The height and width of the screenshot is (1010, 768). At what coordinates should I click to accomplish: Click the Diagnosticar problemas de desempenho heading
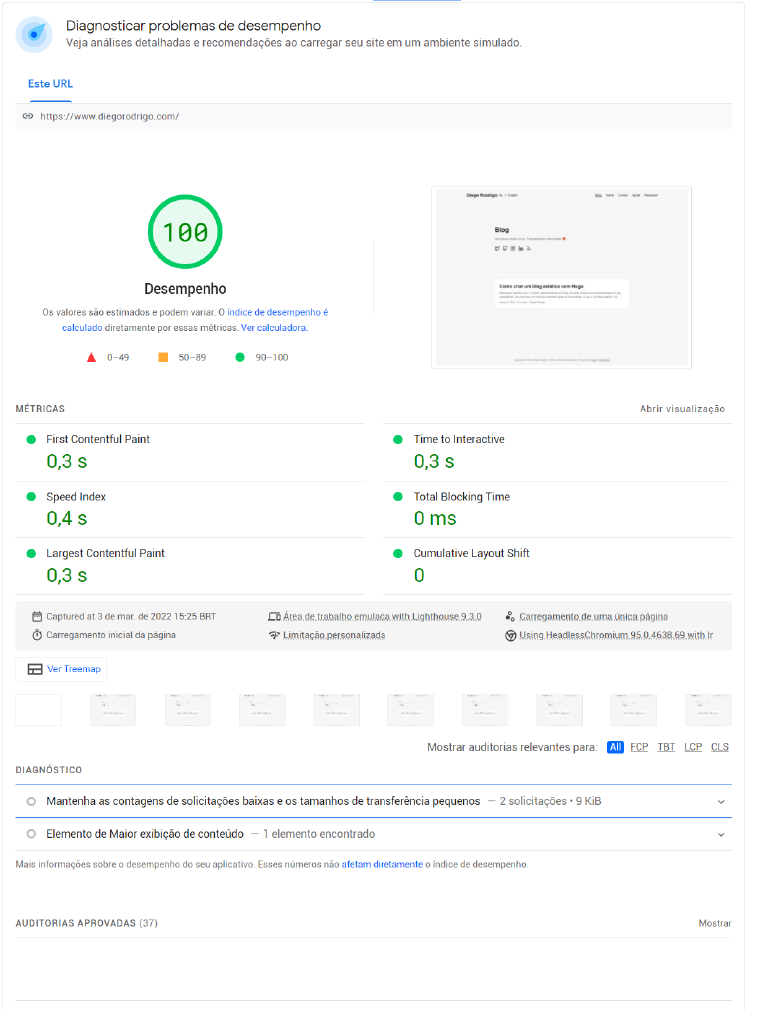point(193,26)
